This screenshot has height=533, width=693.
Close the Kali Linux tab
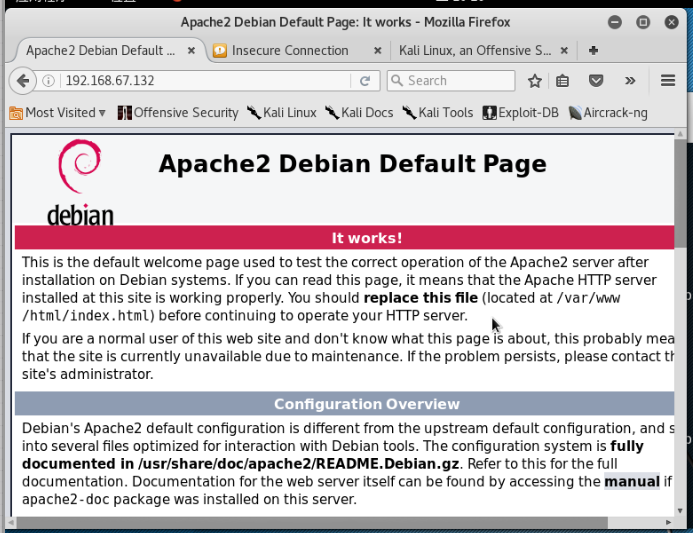tap(564, 50)
